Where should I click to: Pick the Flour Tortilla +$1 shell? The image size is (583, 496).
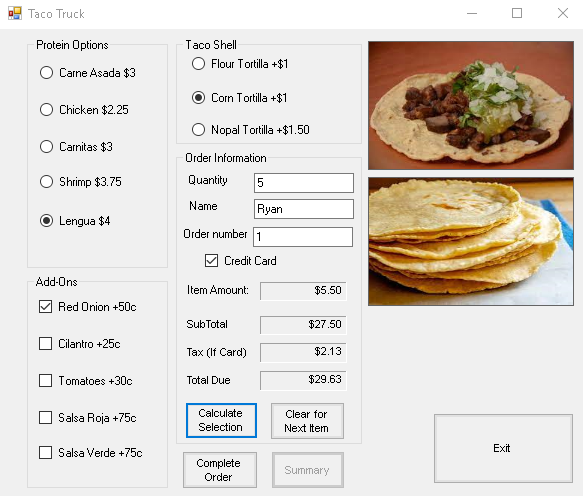(240, 64)
